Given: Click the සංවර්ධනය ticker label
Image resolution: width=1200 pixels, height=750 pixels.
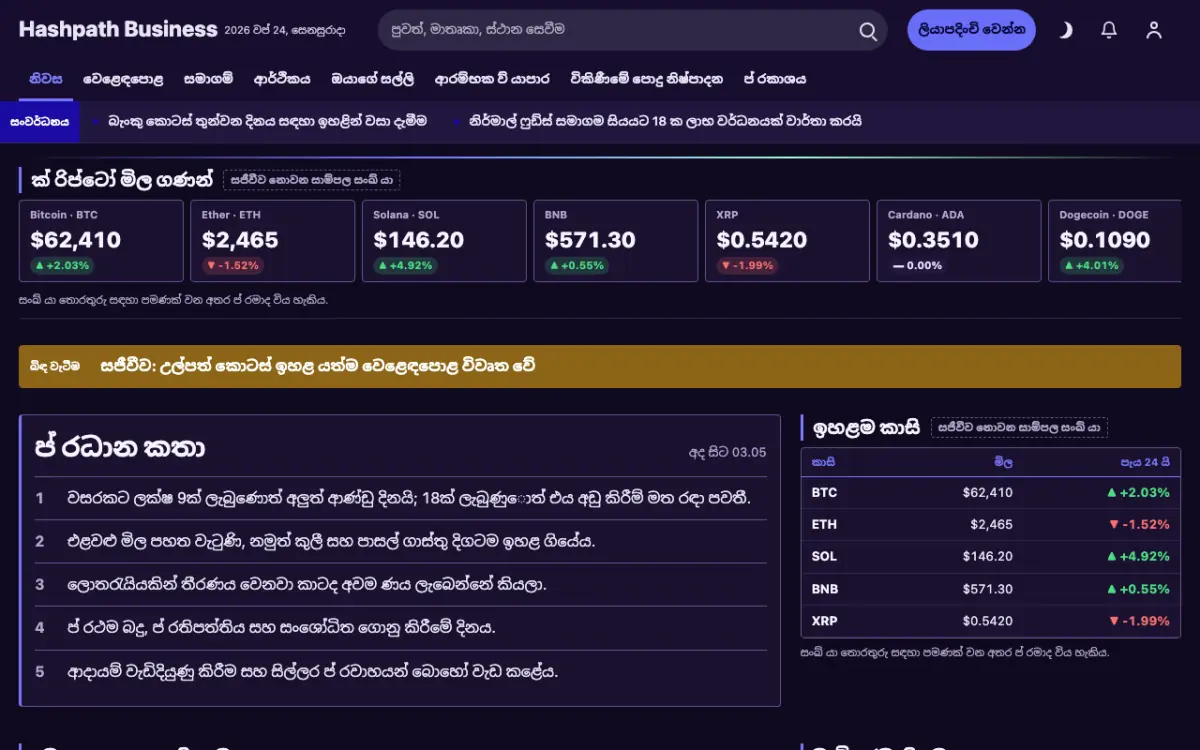Looking at the screenshot, I should tap(40, 121).
